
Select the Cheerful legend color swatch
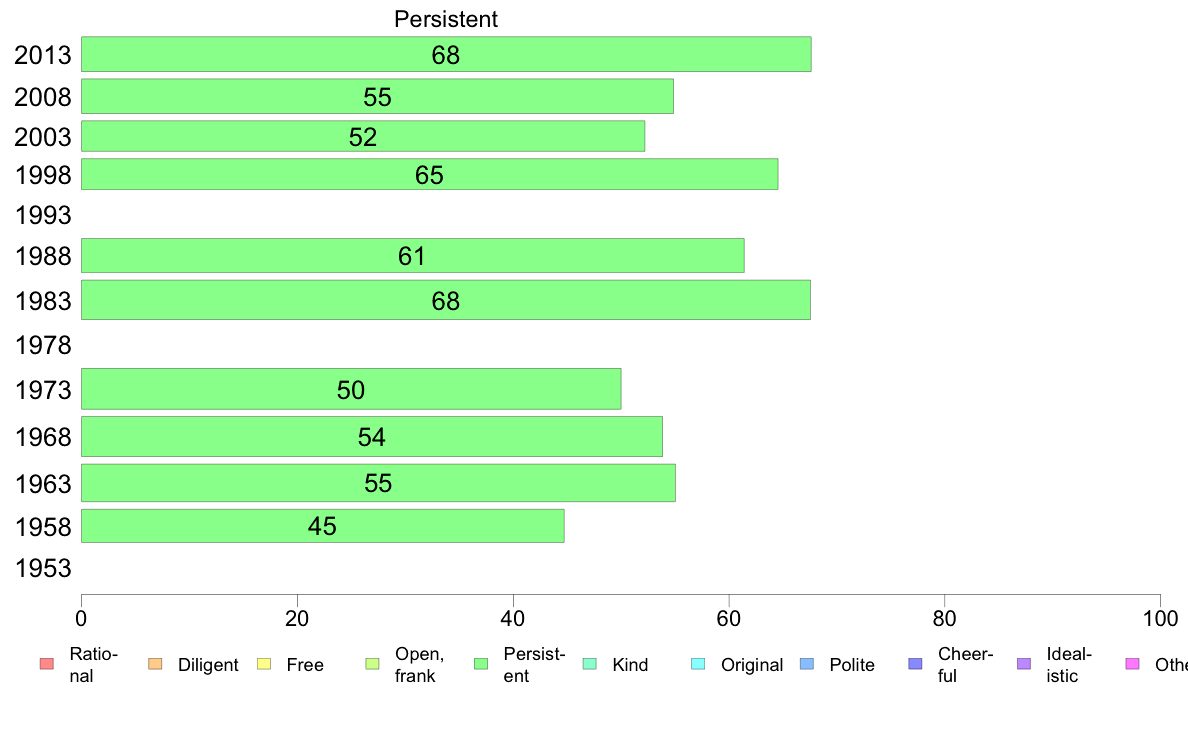pyautogui.click(x=915, y=664)
